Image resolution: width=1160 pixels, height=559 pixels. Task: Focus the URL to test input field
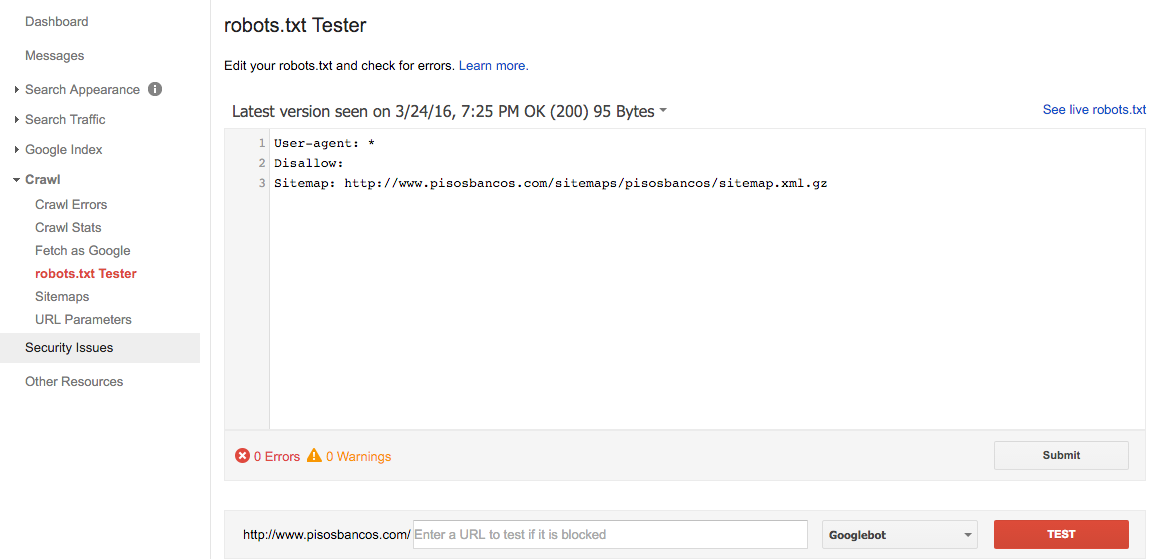click(609, 535)
